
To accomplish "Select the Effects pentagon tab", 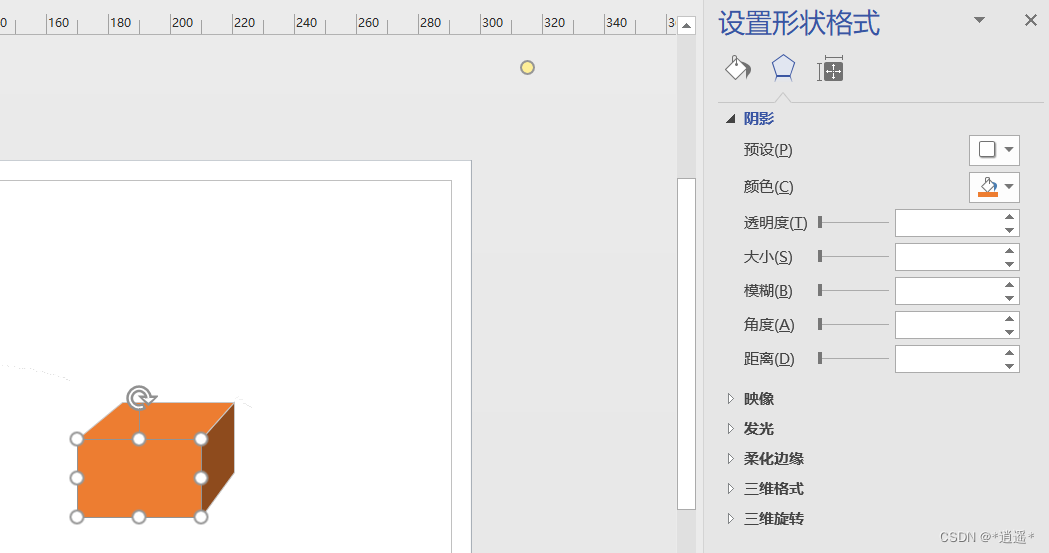I will [783, 68].
